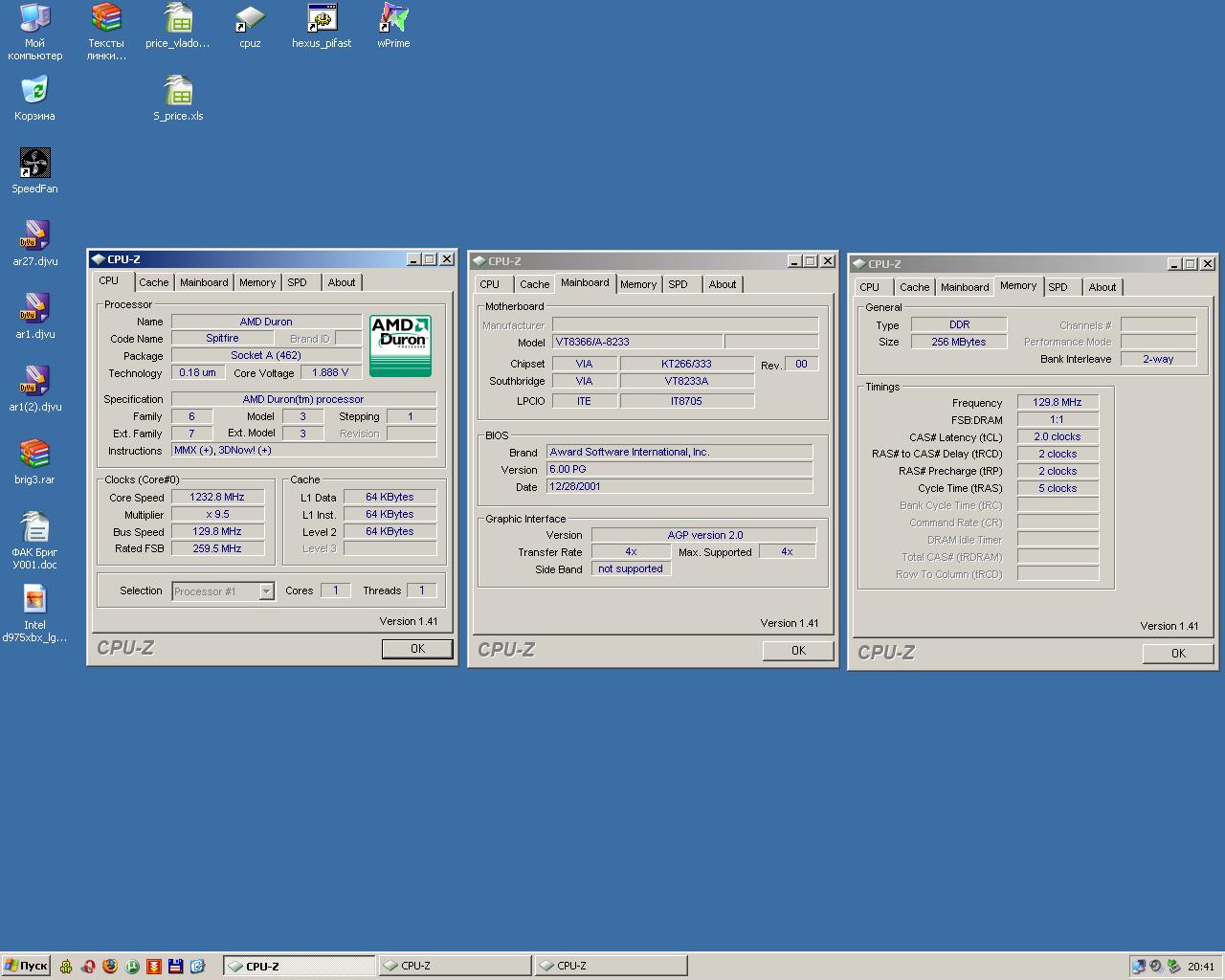Image resolution: width=1225 pixels, height=980 pixels.
Task: Activate the first CPU-Z taskbar button
Action: pyautogui.click(x=299, y=966)
